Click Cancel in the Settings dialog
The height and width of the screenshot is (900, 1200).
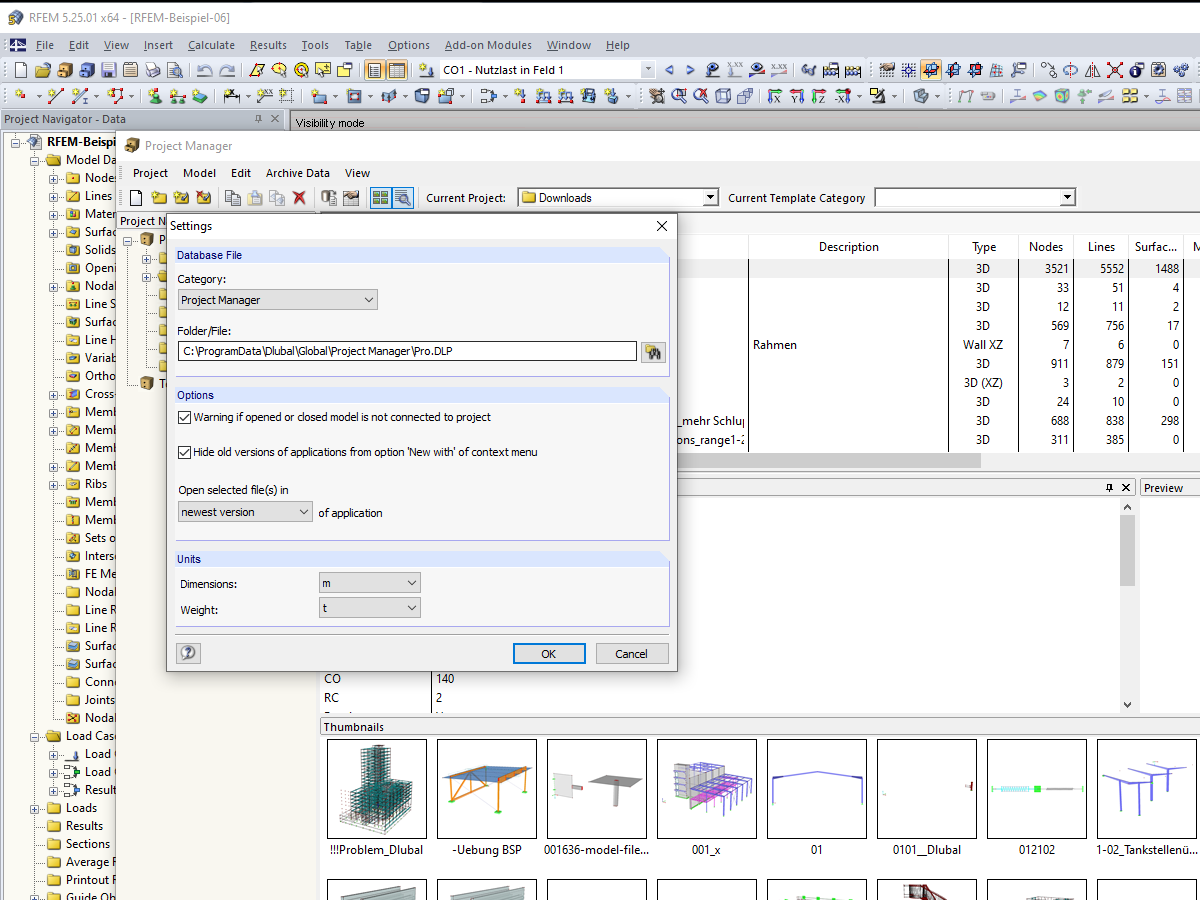tap(632, 653)
